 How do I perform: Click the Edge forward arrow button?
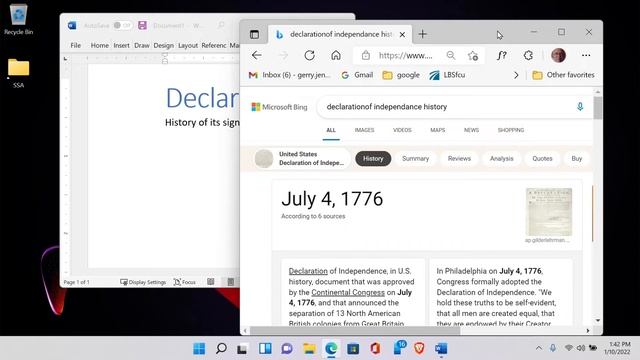(283, 56)
